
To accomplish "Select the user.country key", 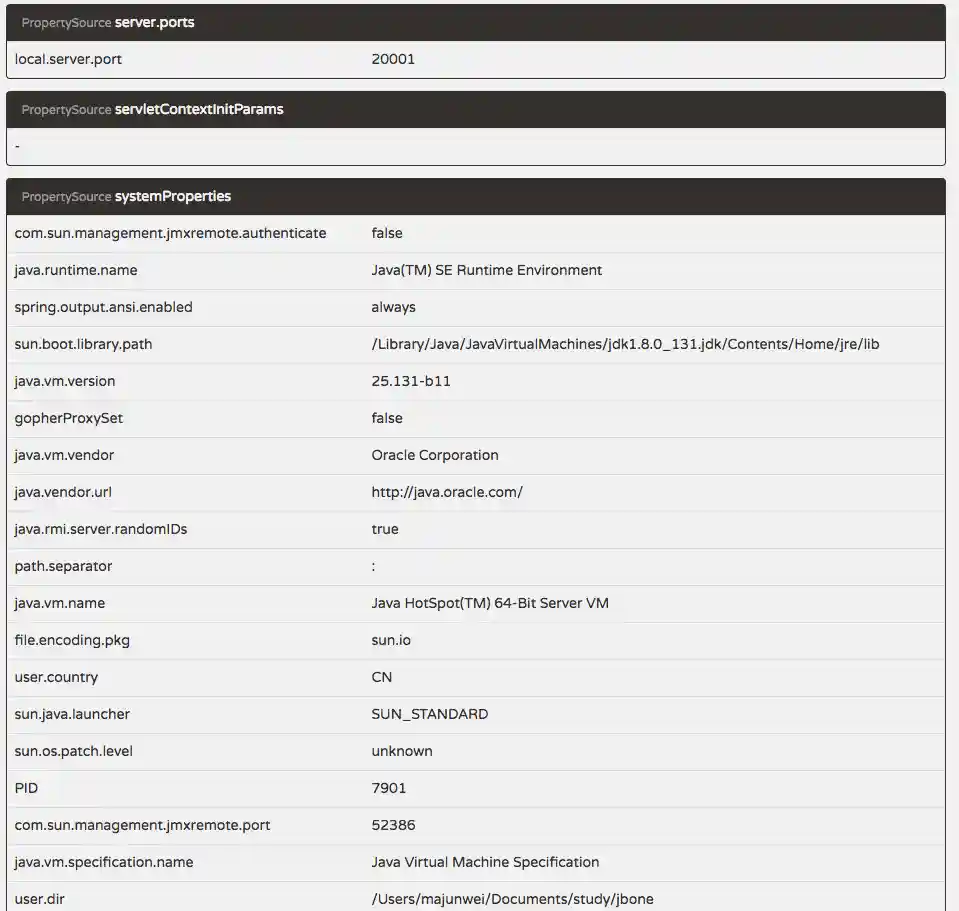I will pyautogui.click(x=56, y=677).
